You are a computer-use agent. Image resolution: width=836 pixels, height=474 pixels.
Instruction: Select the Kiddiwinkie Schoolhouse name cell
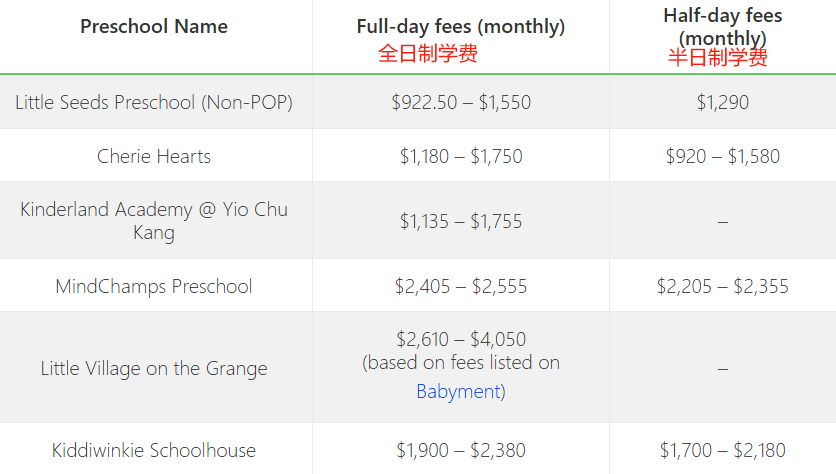[154, 451]
